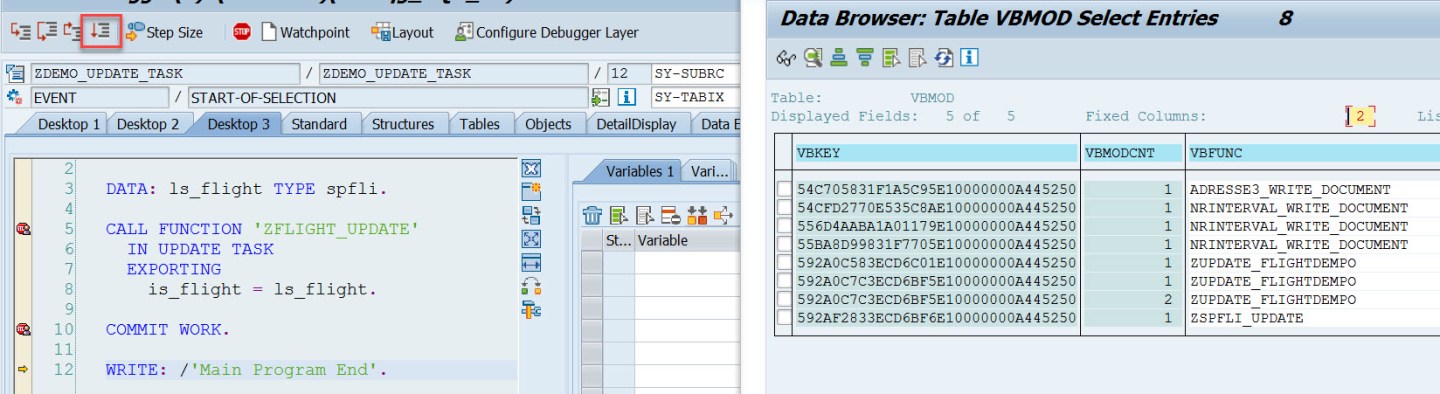The width and height of the screenshot is (1440, 394).
Task: Open the Tables tab
Action: (480, 124)
